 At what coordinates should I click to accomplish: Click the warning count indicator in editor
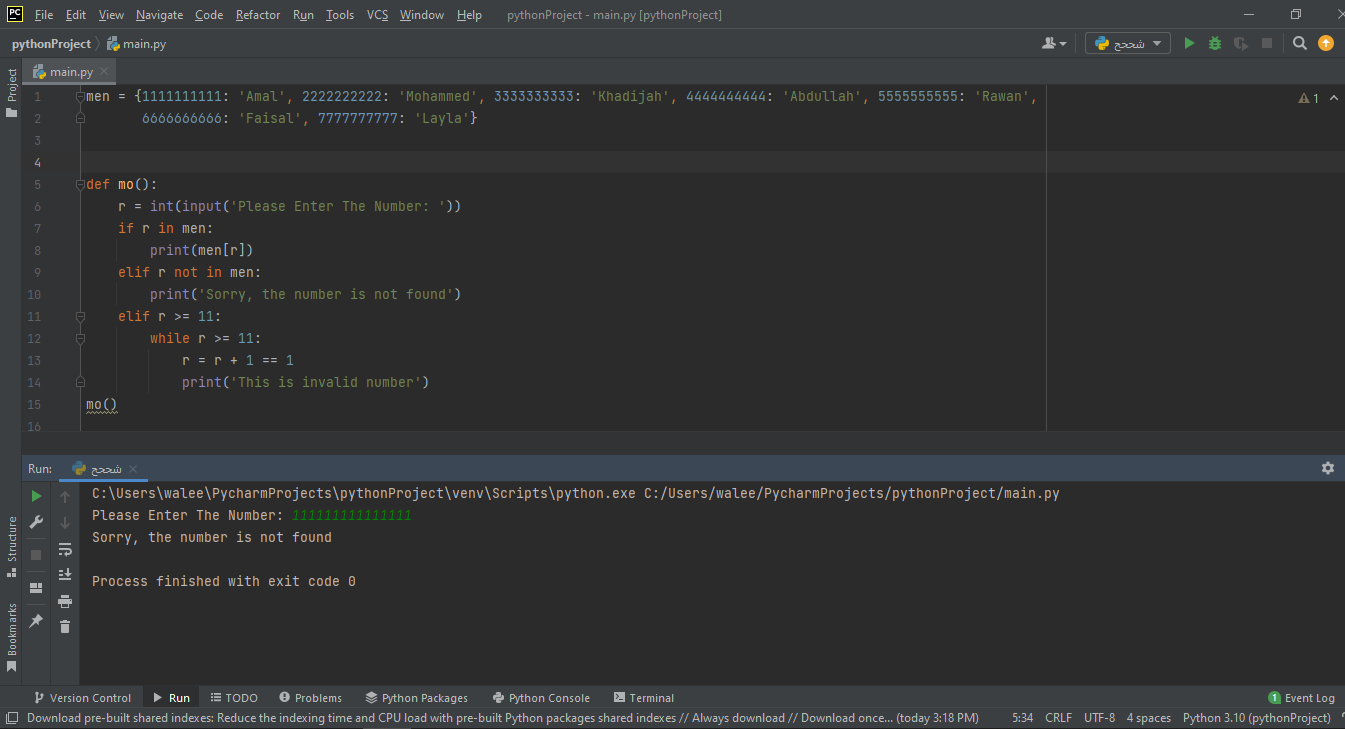[1308, 98]
